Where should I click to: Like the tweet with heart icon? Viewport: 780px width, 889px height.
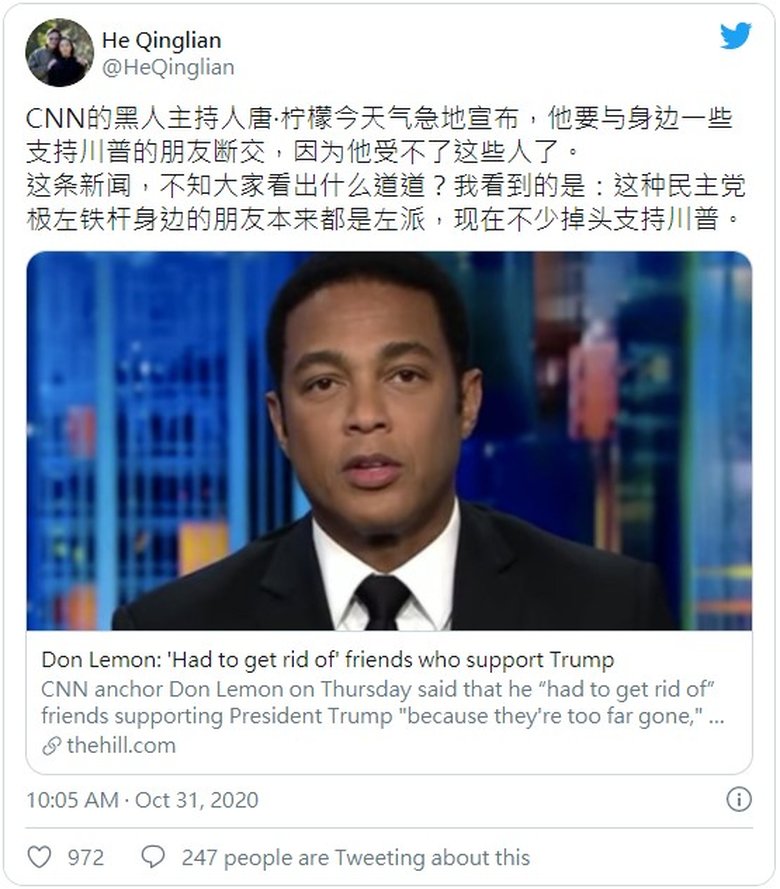coord(40,857)
